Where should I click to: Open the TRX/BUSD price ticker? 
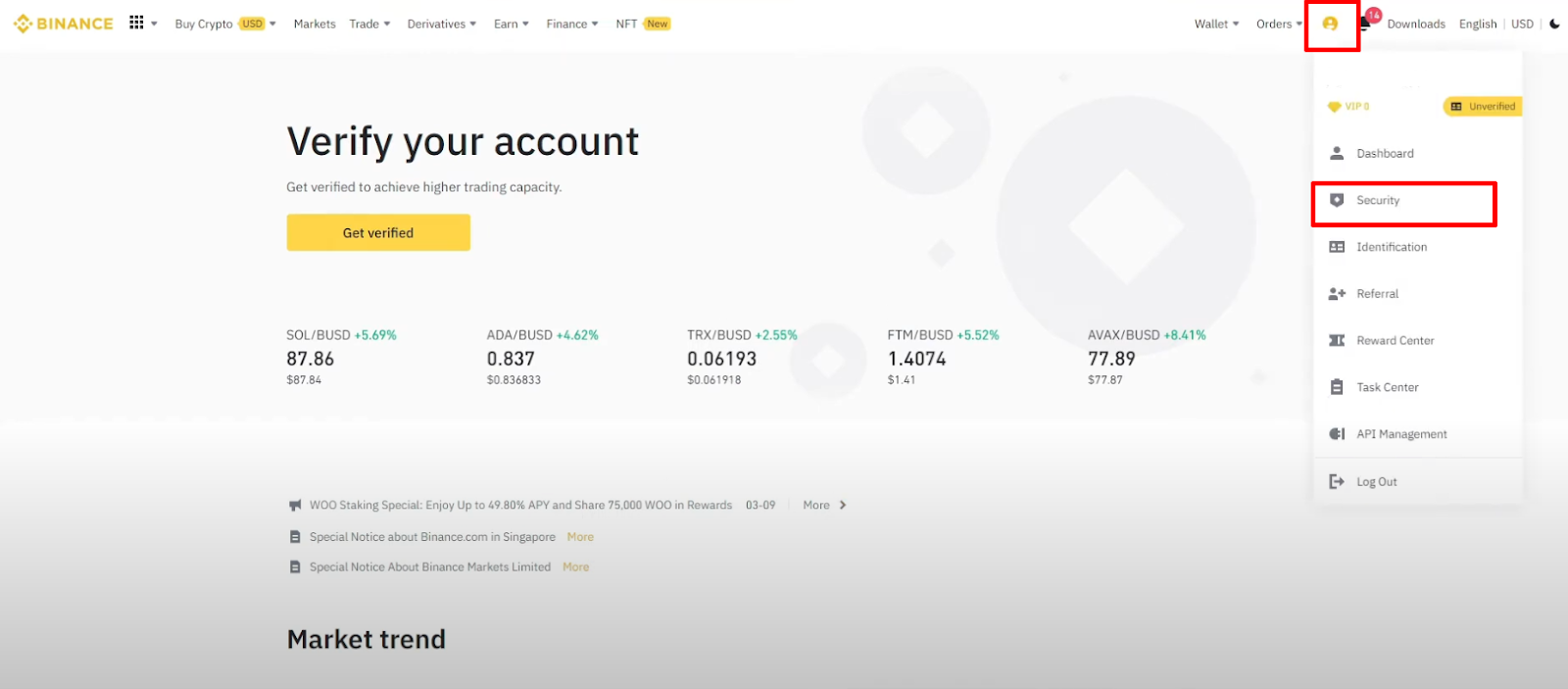click(742, 357)
